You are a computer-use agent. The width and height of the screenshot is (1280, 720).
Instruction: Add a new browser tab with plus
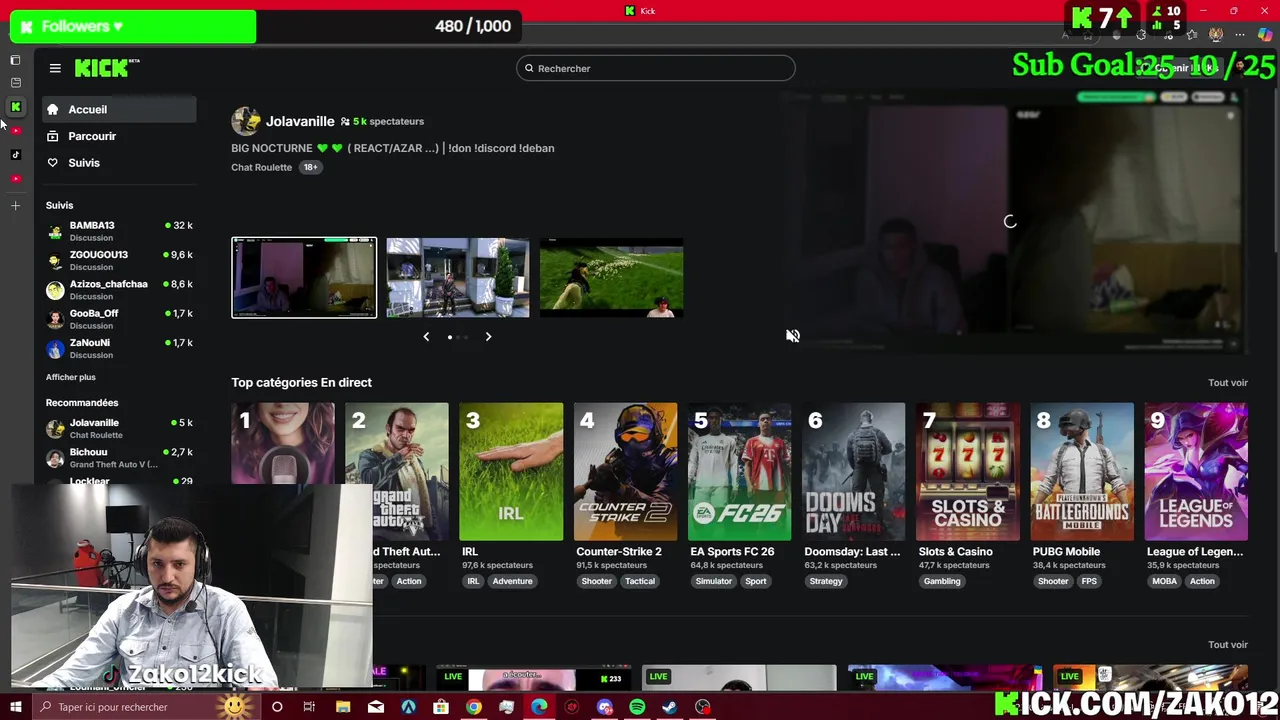(x=15, y=206)
